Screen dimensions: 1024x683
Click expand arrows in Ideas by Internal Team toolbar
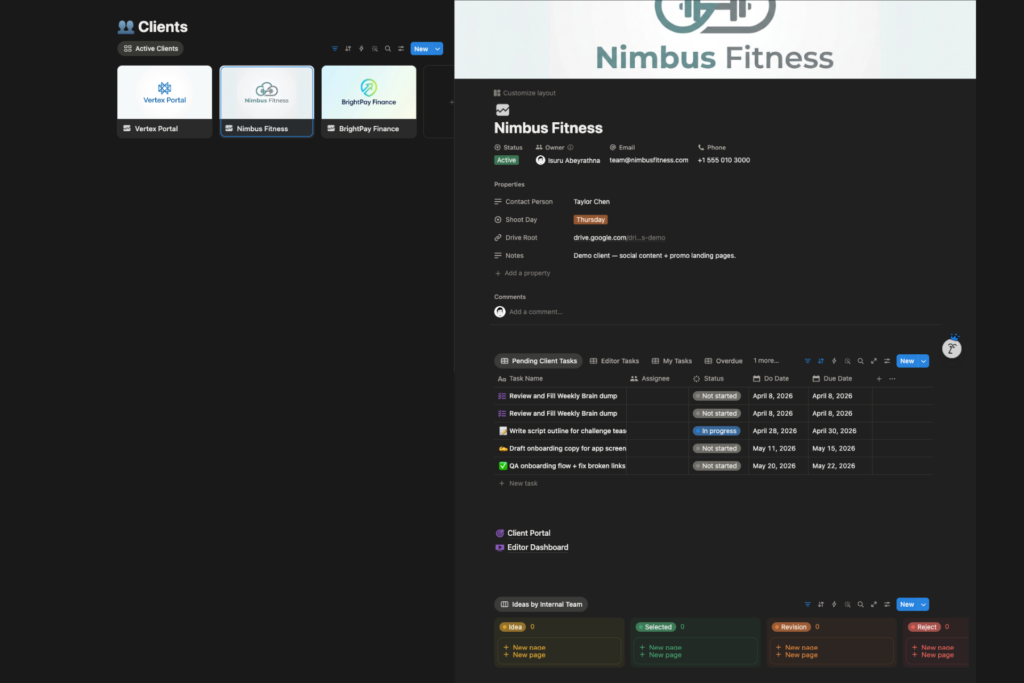[874, 605]
